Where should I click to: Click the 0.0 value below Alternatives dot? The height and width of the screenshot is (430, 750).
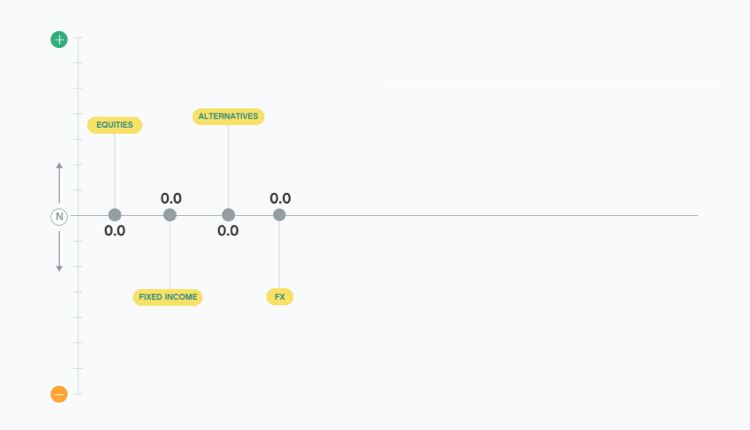point(228,231)
